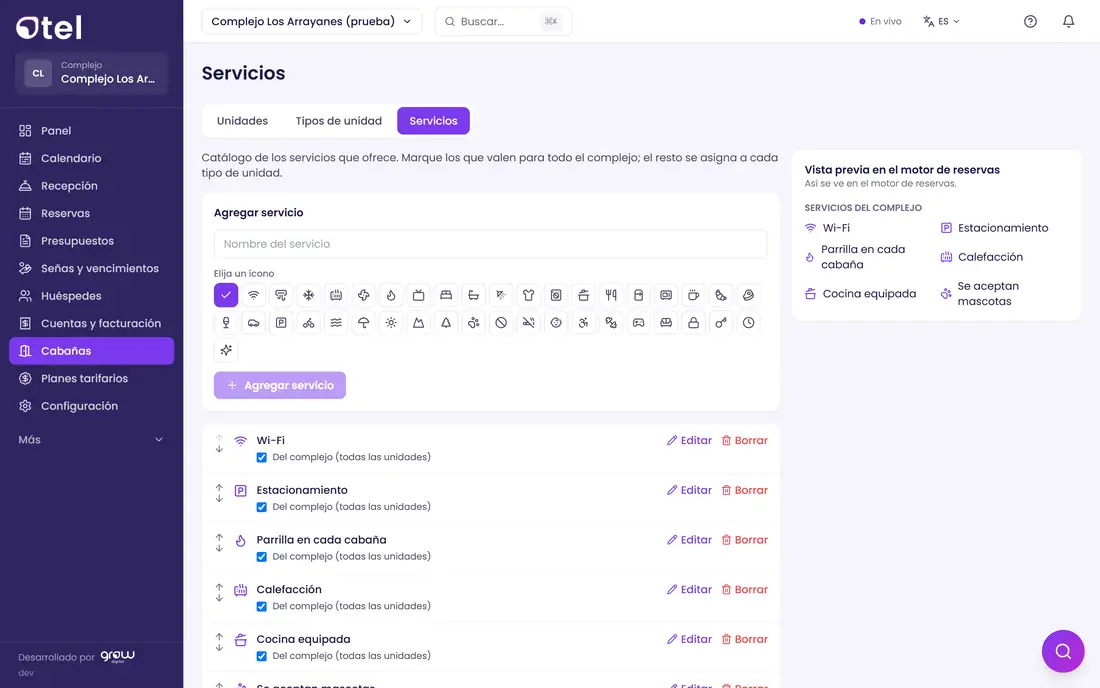Screen dimensions: 1100x688
Task: Go to Huéspedes in the sidebar
Action: (x=91, y=296)
